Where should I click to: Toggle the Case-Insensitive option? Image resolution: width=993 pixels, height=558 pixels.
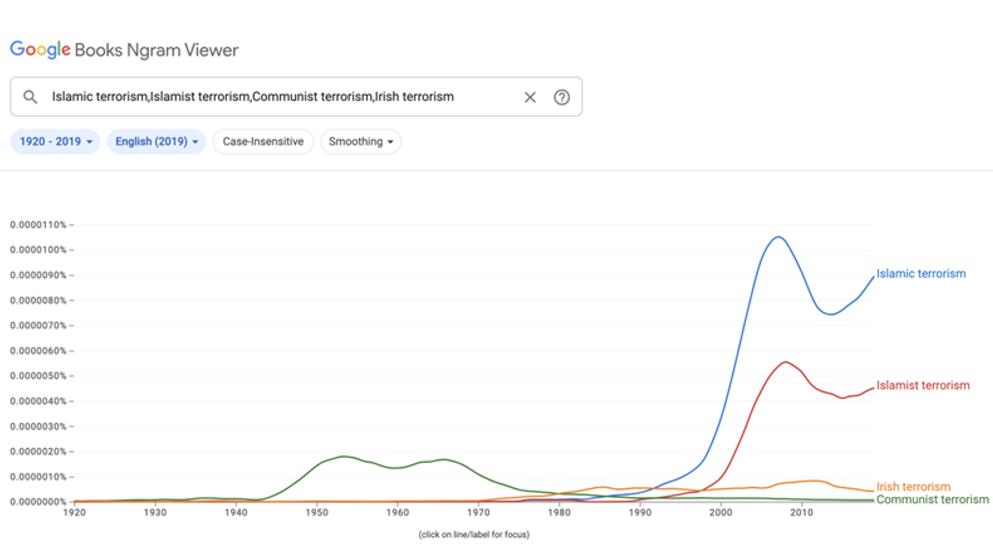pyautogui.click(x=263, y=141)
